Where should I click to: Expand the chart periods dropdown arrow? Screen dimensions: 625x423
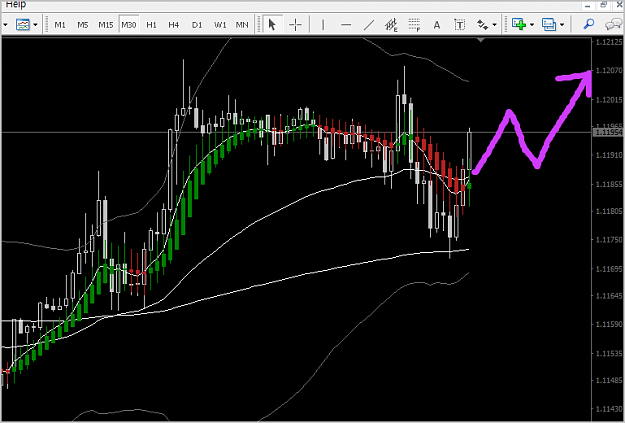click(x=562, y=25)
